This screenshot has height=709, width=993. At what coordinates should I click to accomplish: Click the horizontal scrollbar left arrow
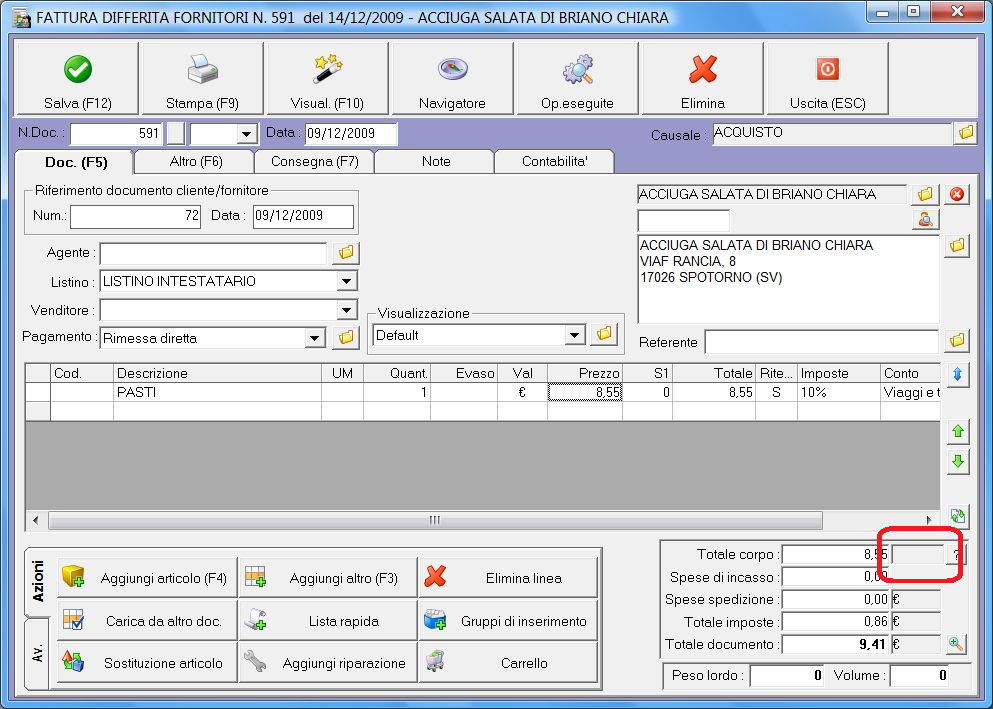(x=35, y=520)
